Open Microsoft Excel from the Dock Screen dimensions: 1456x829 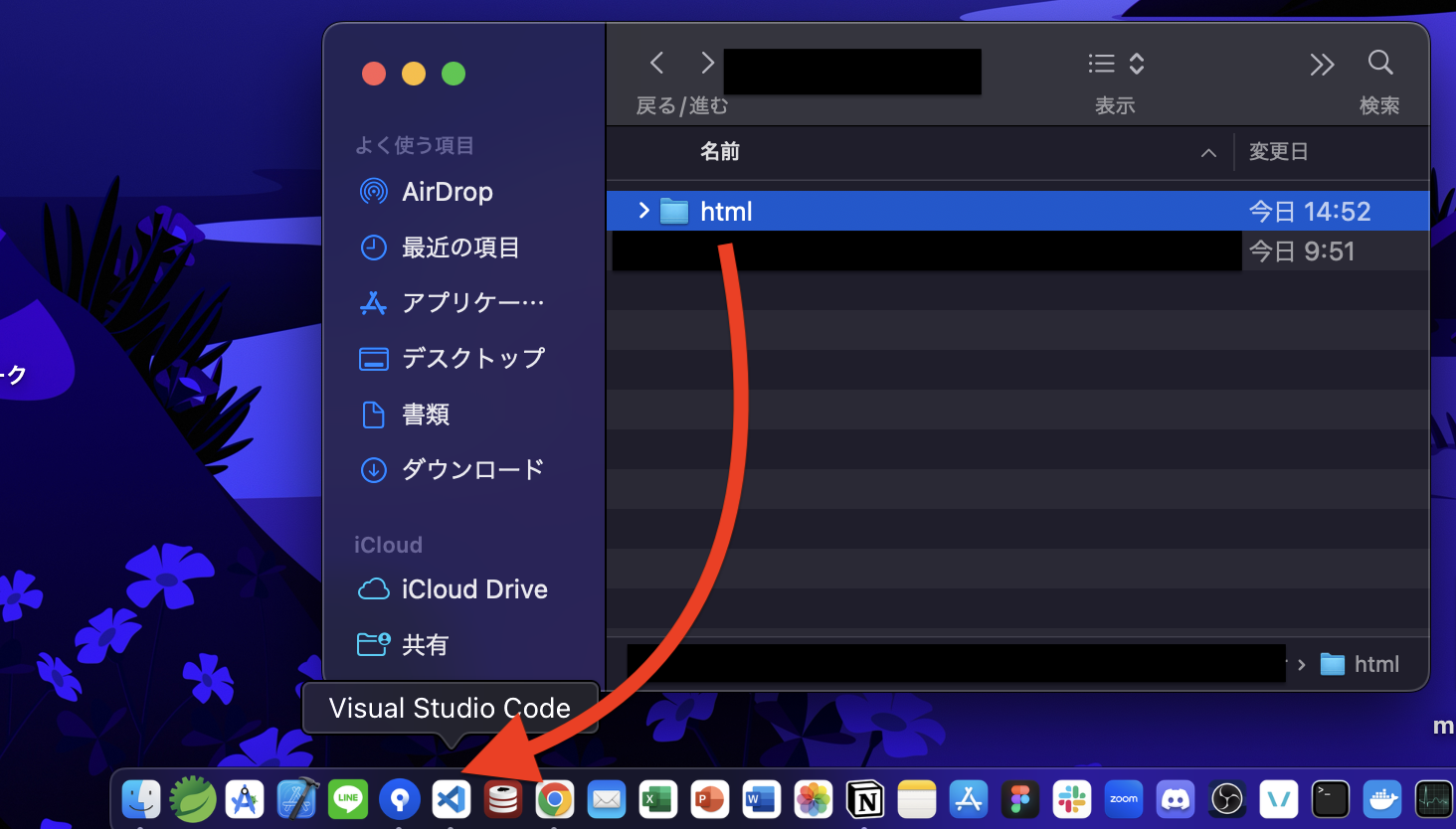coord(657,799)
